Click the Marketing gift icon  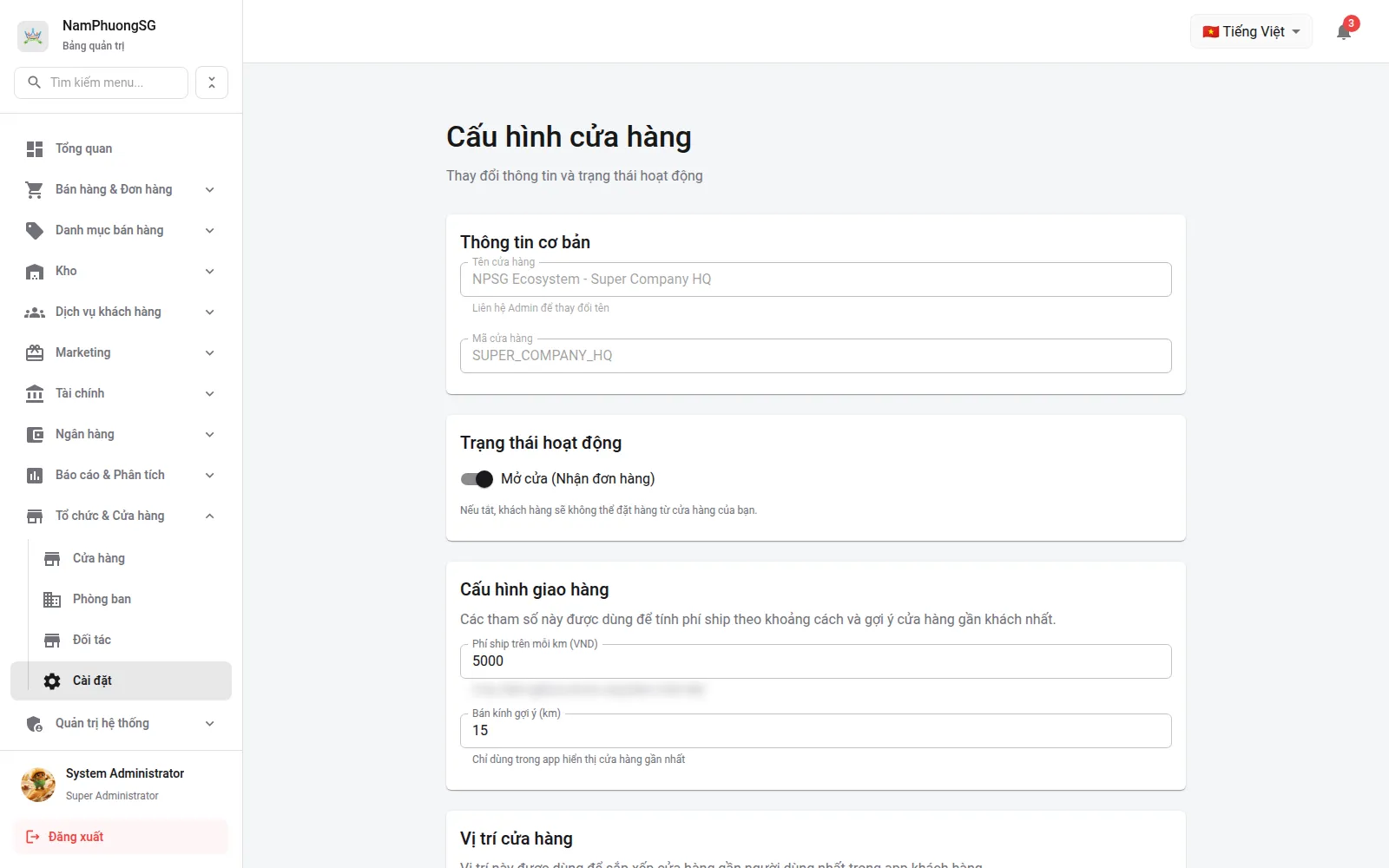[x=35, y=353]
